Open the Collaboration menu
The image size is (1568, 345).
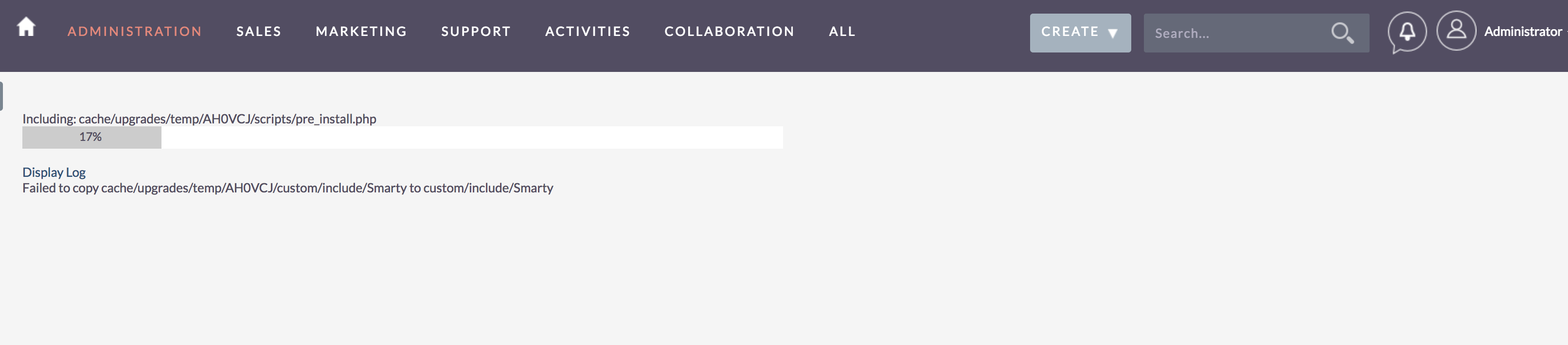coord(729,32)
